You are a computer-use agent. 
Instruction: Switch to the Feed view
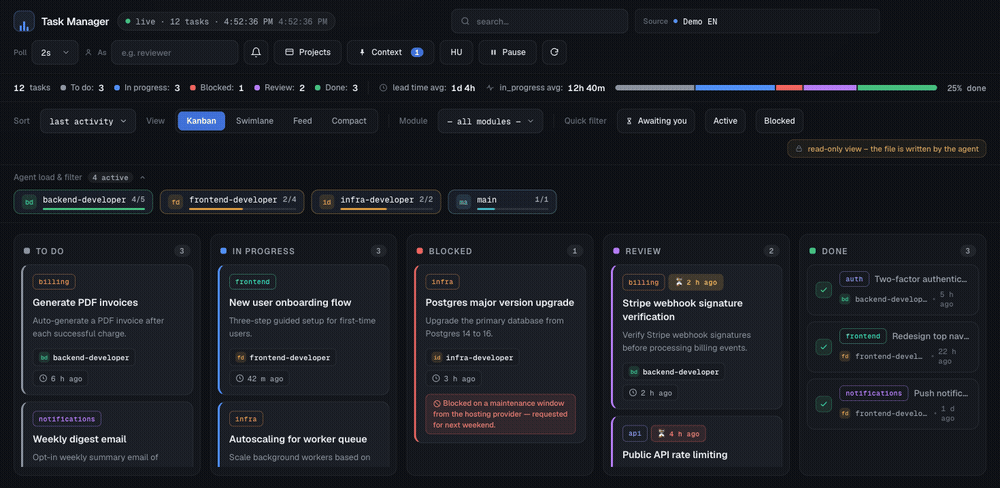click(302, 121)
